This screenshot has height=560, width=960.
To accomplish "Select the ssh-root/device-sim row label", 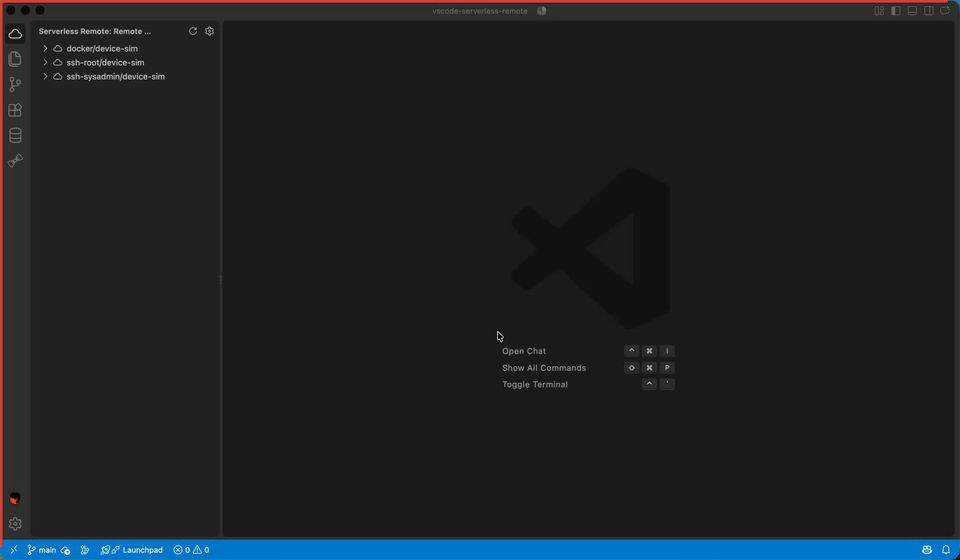I will pyautogui.click(x=105, y=62).
